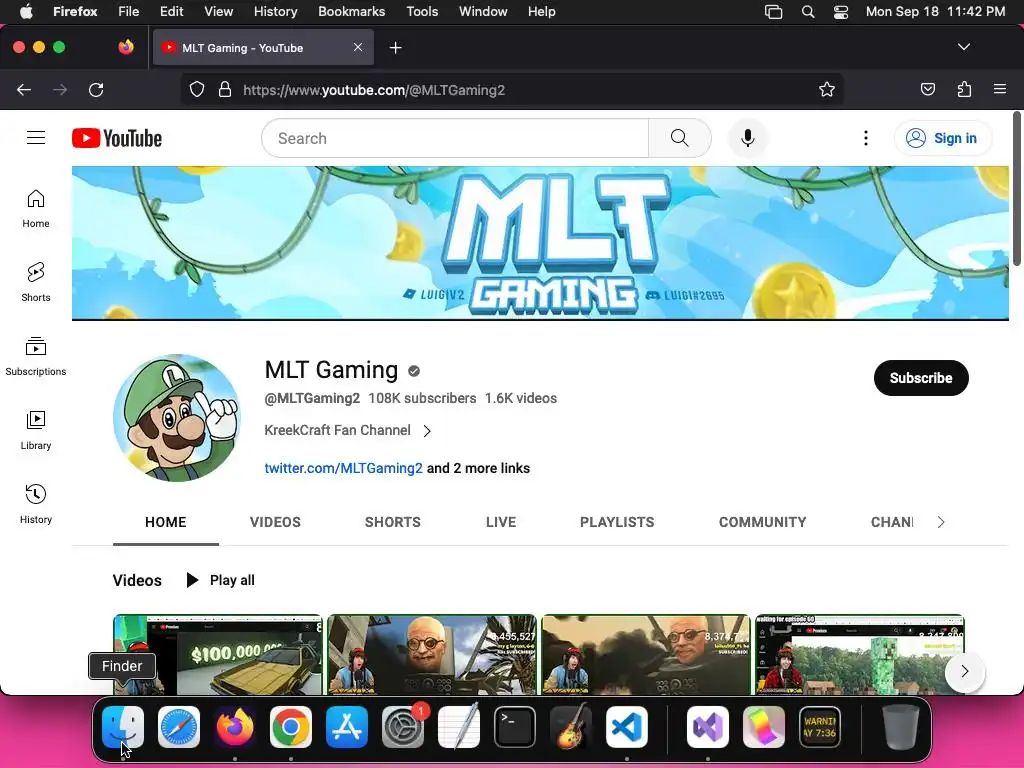Close the MLT Gaming tab
This screenshot has height=768, width=1024.
pyautogui.click(x=358, y=47)
